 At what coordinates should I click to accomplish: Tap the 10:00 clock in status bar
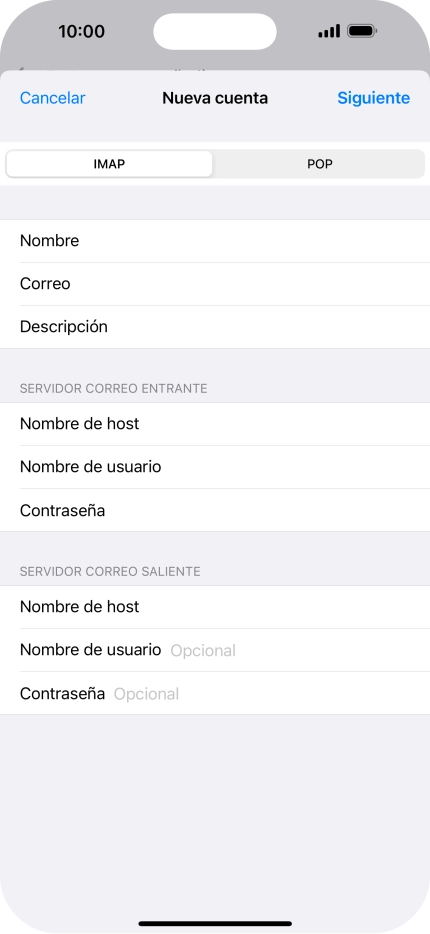(x=81, y=31)
